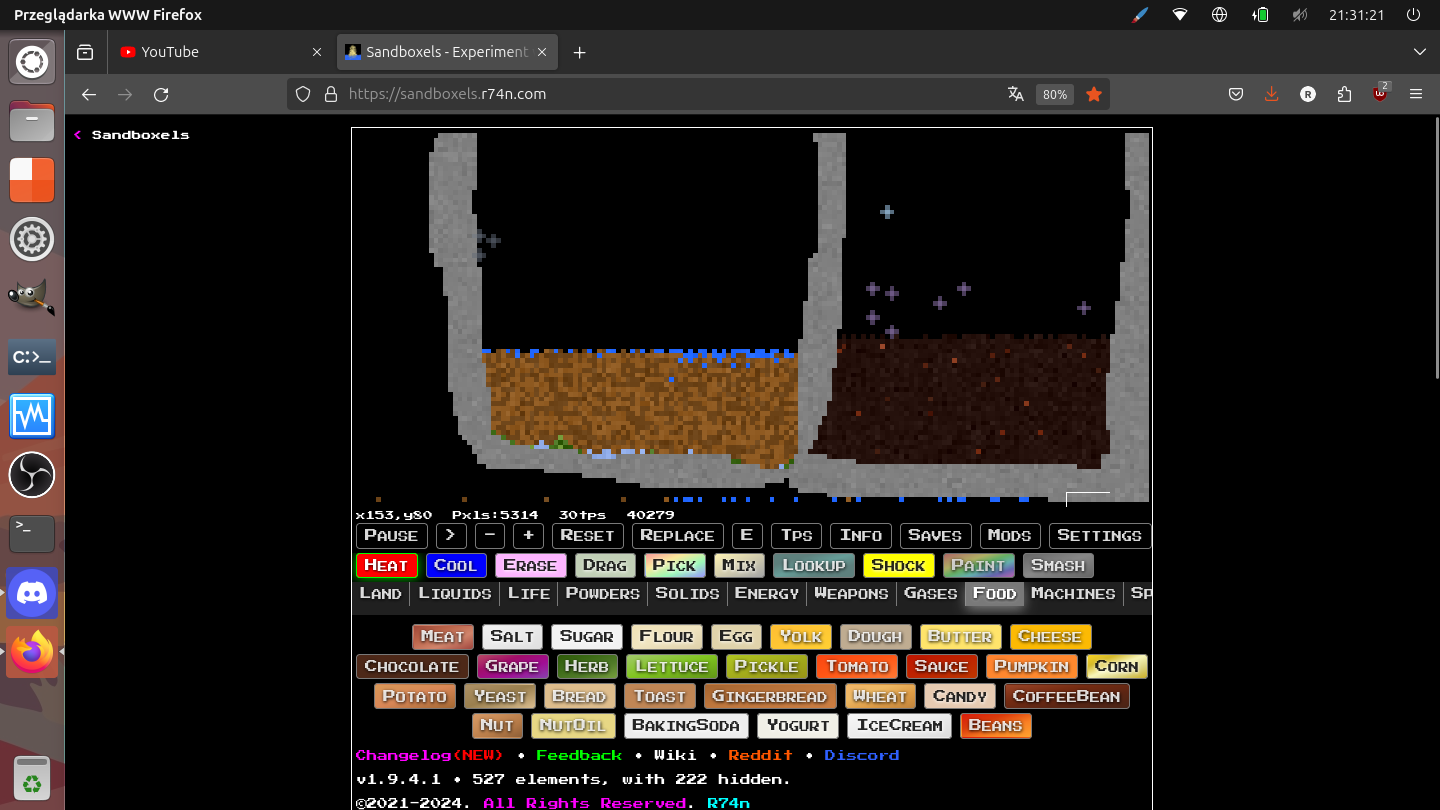The width and height of the screenshot is (1440, 810).
Task: Open the 80% zoom level control
Action: point(1054,94)
